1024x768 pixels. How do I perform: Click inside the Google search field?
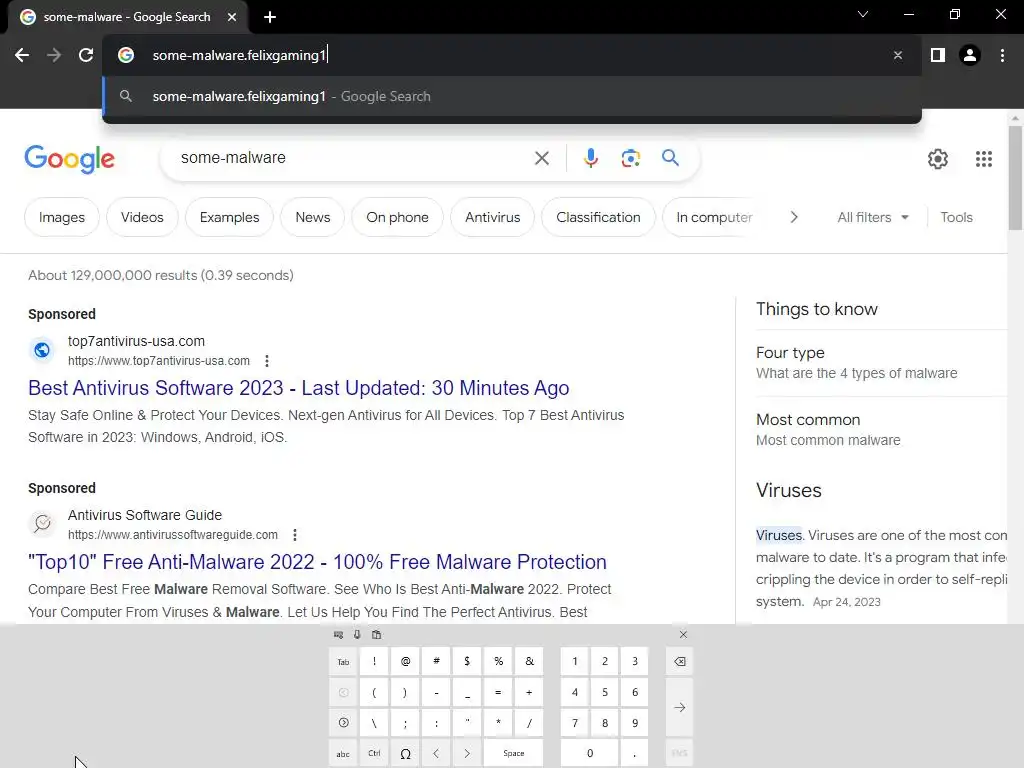pyautogui.click(x=353, y=158)
